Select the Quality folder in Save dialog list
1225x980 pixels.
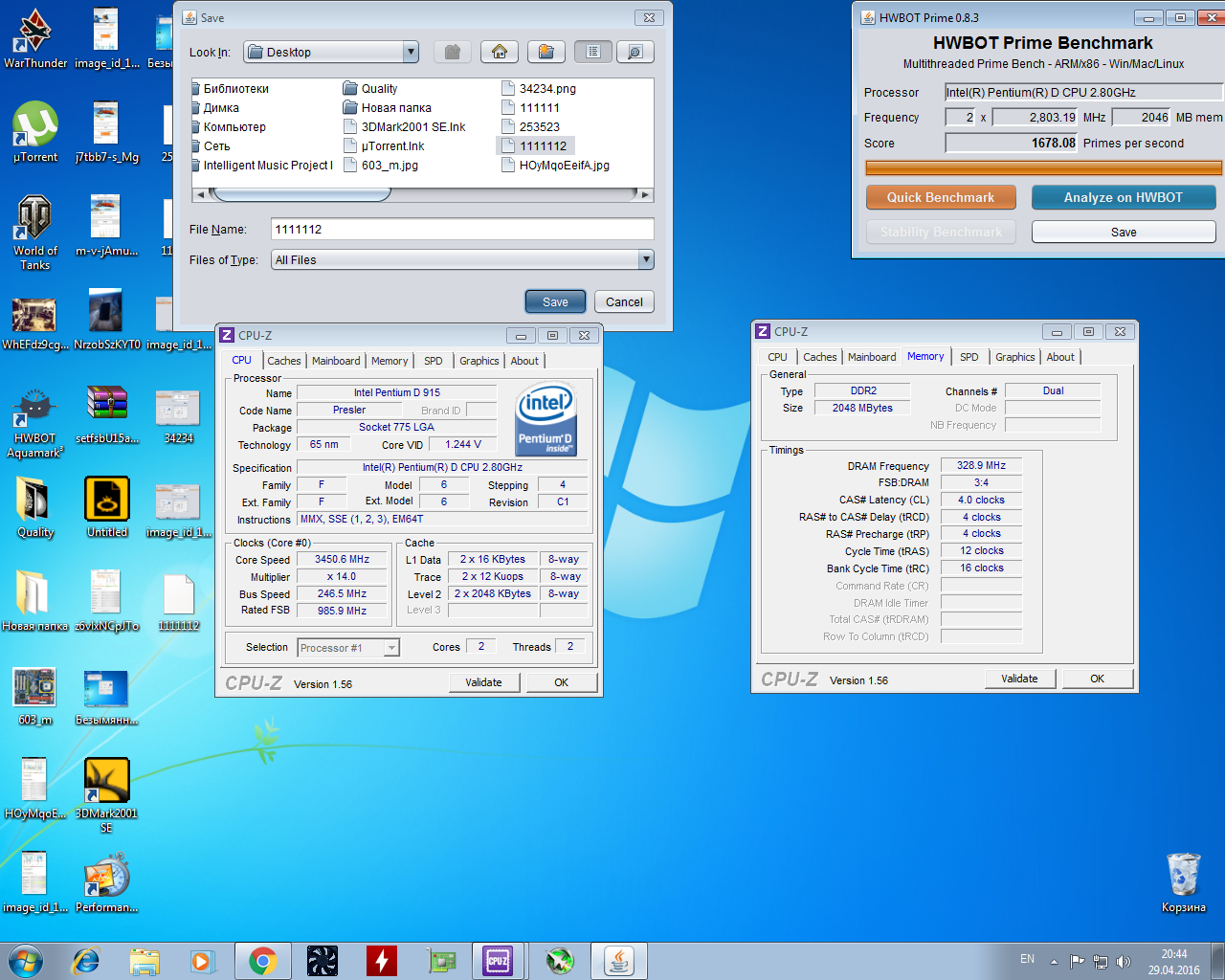370,88
